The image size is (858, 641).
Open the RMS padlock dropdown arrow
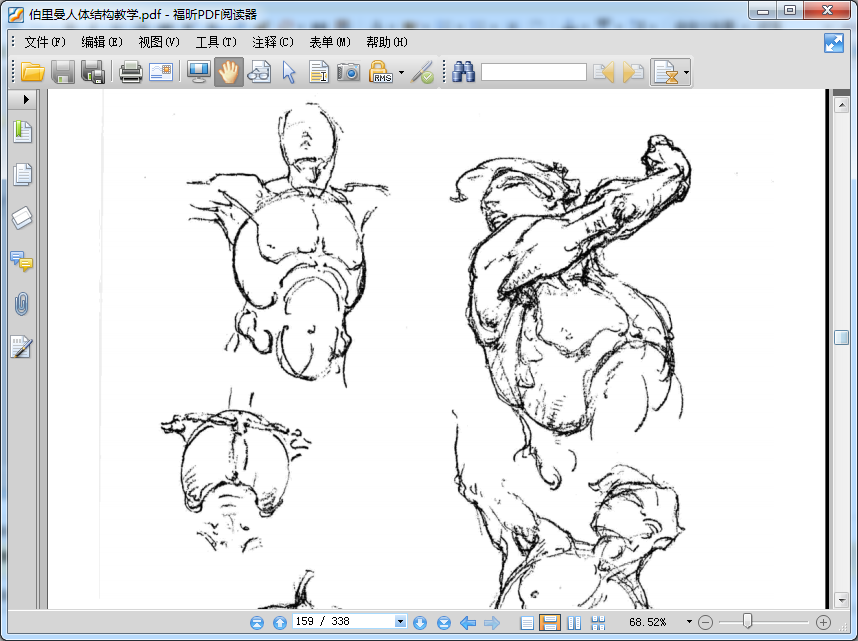[402, 72]
